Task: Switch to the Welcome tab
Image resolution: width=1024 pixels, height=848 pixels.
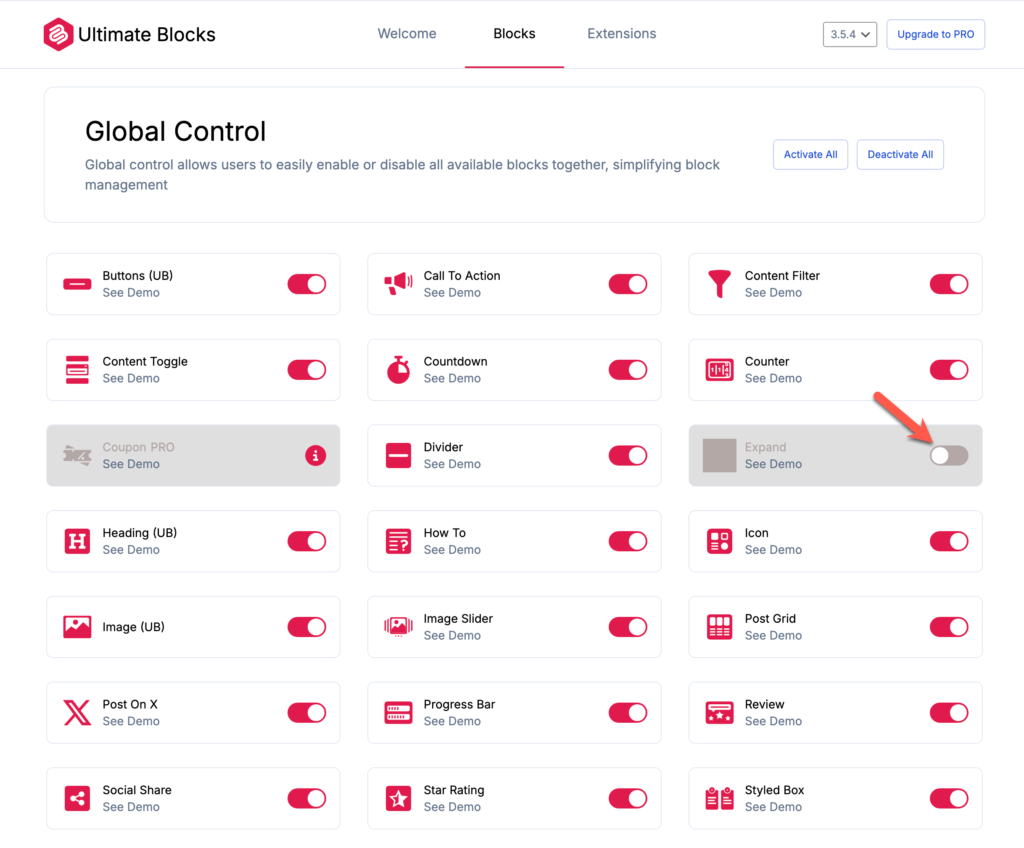Action: point(407,34)
